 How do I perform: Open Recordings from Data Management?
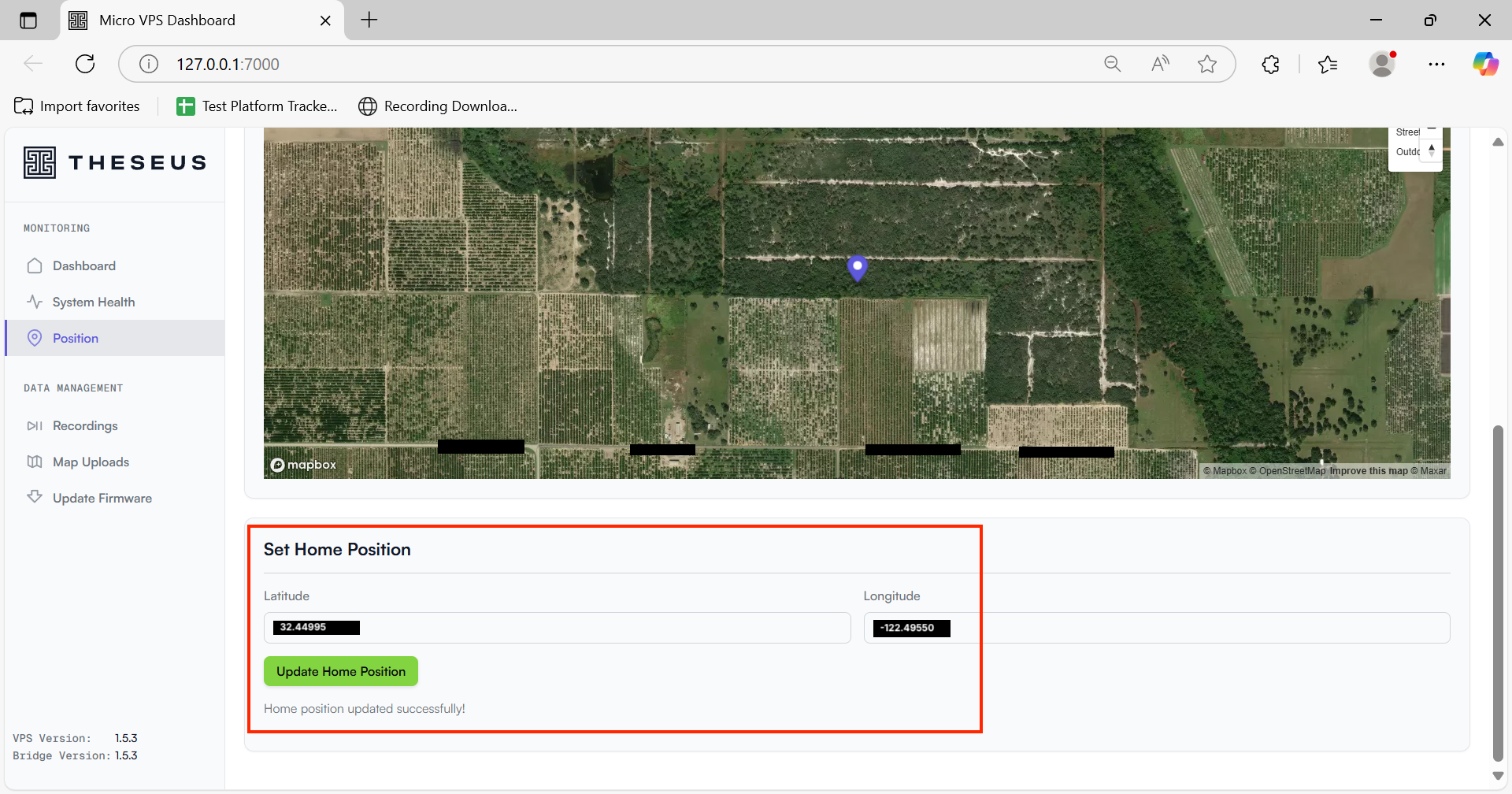(84, 426)
